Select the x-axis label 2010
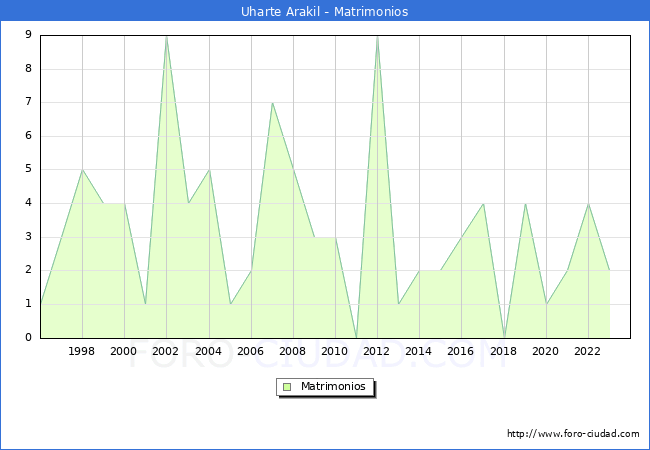This screenshot has height=450, width=650. [335, 351]
